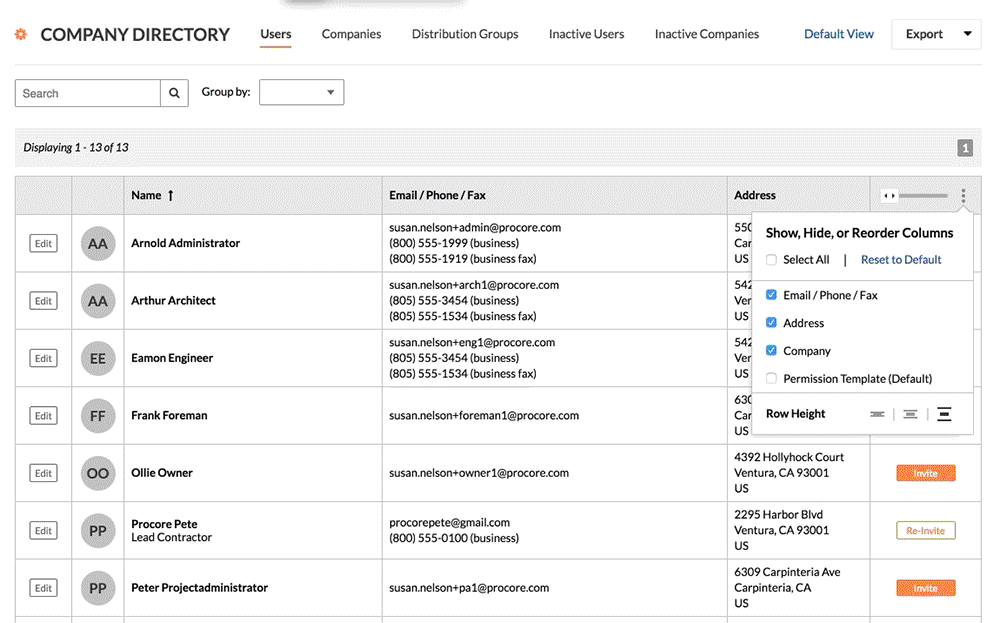Click email susan.nelson+pa1@procore.com
The image size is (1000, 623).
(x=469, y=587)
